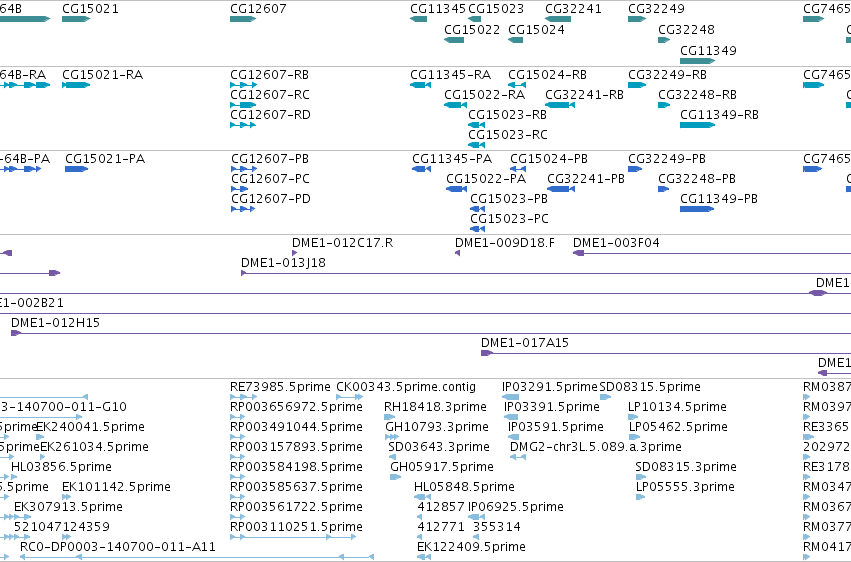
Task: Click the CG15021-RA transcript label
Action: [103, 74]
